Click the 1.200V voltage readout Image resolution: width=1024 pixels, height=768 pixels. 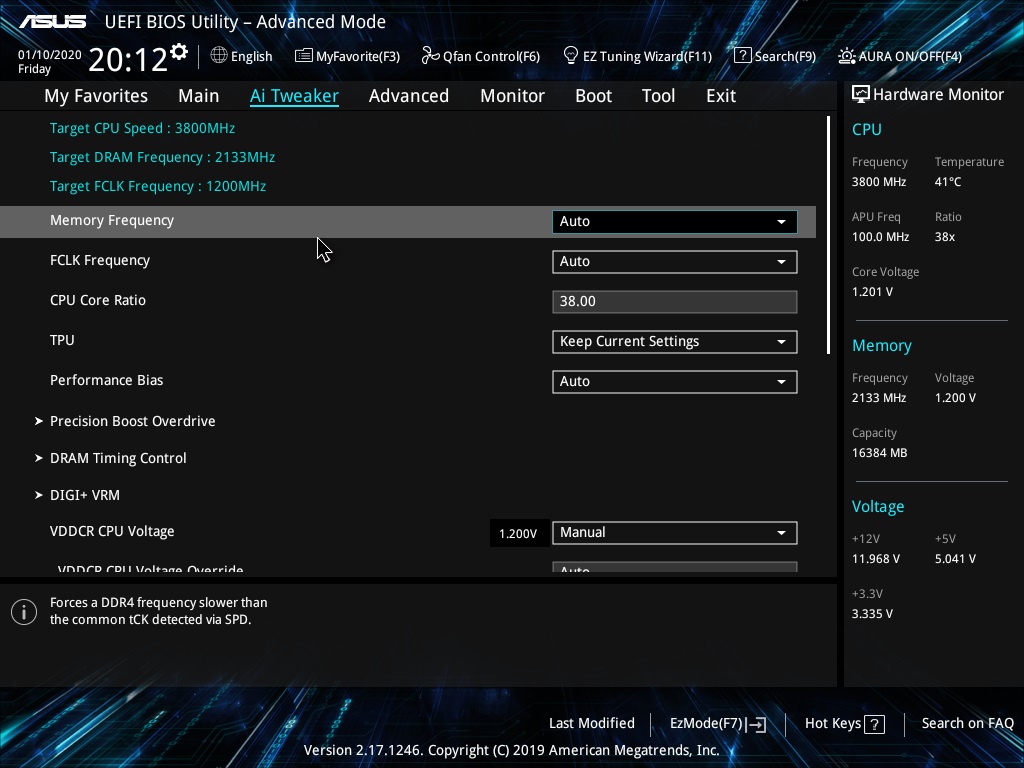click(519, 534)
